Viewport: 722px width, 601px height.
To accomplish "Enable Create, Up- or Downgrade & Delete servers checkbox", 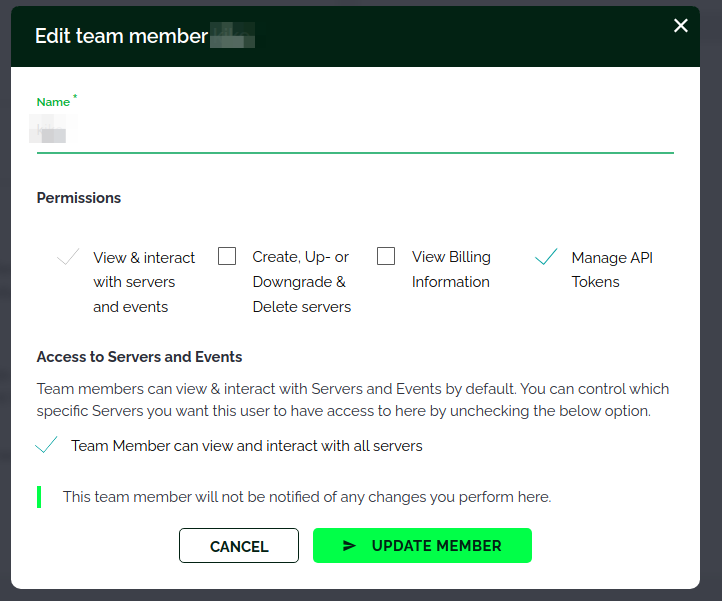I will tap(227, 257).
